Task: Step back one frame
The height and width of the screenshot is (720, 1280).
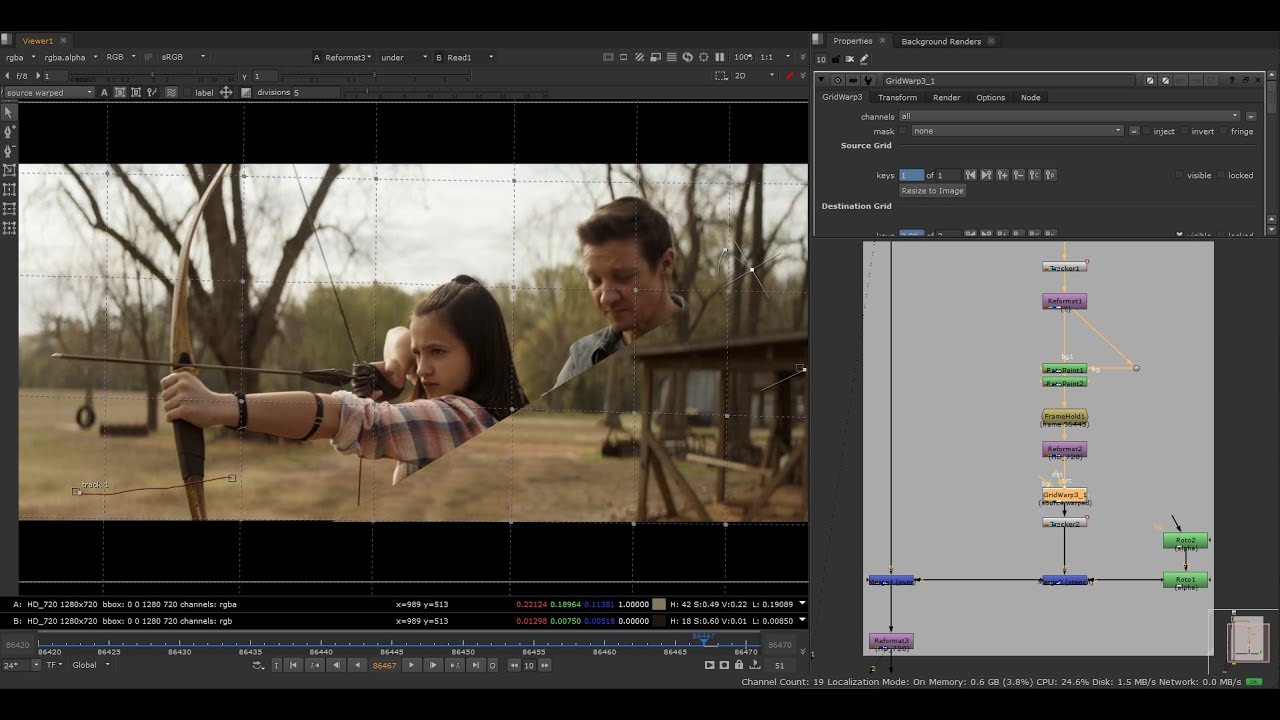Action: 336,665
